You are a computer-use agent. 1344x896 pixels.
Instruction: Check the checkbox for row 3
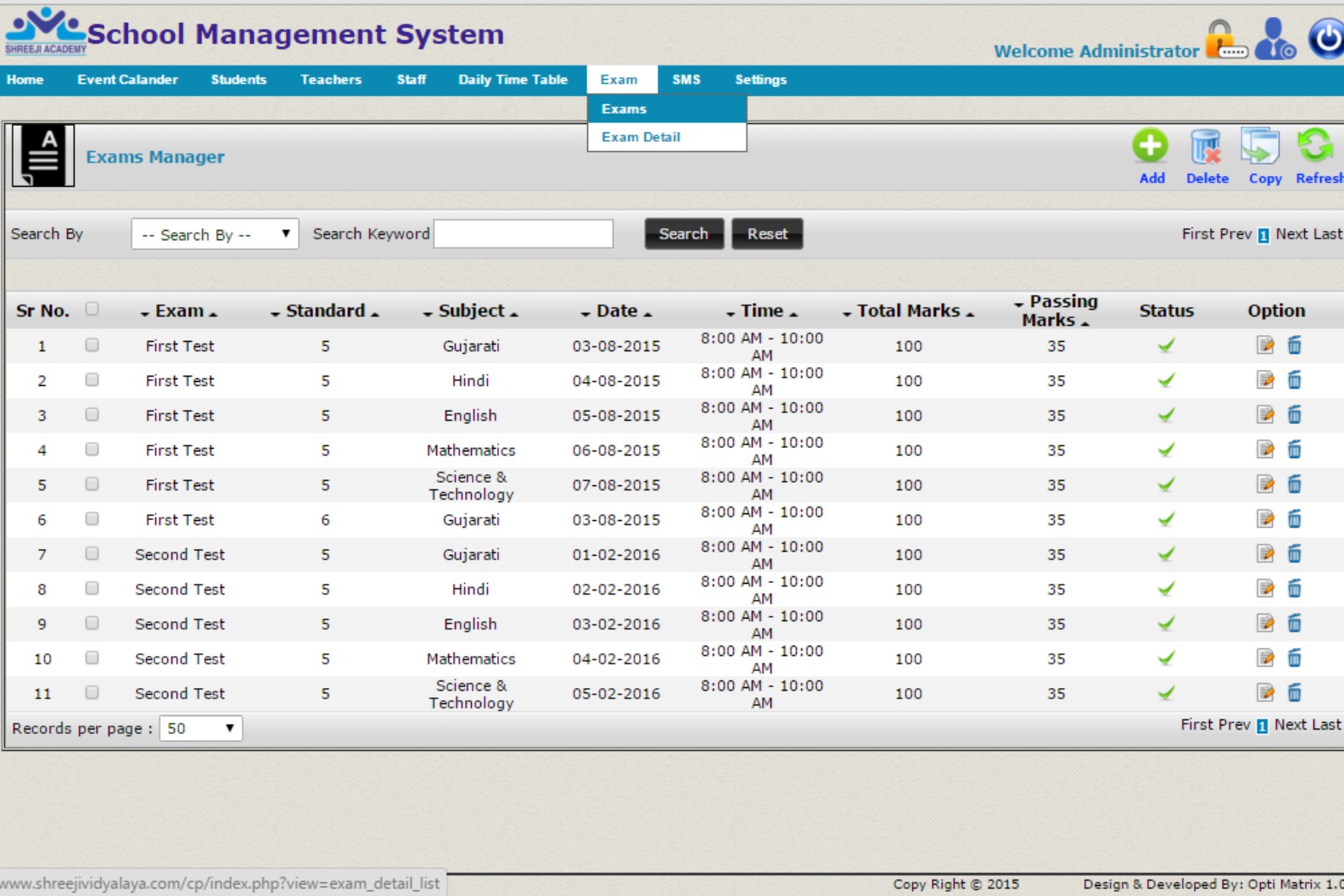pos(92,414)
